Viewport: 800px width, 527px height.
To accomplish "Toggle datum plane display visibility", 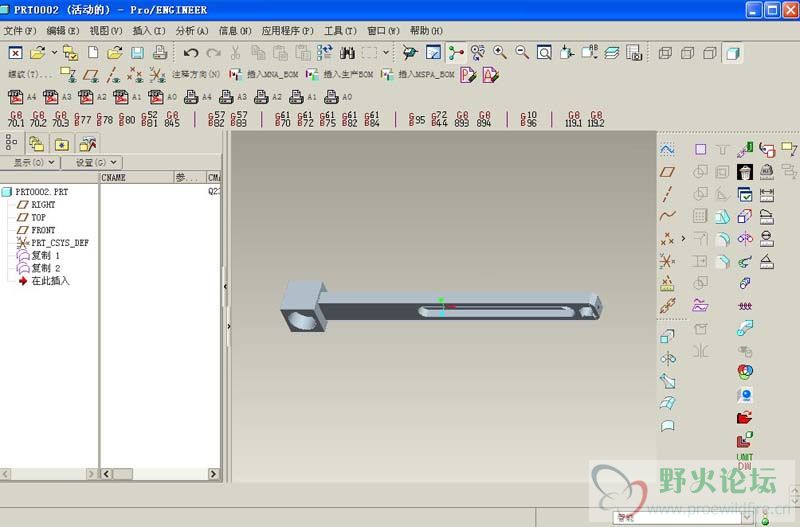I will click(91, 75).
